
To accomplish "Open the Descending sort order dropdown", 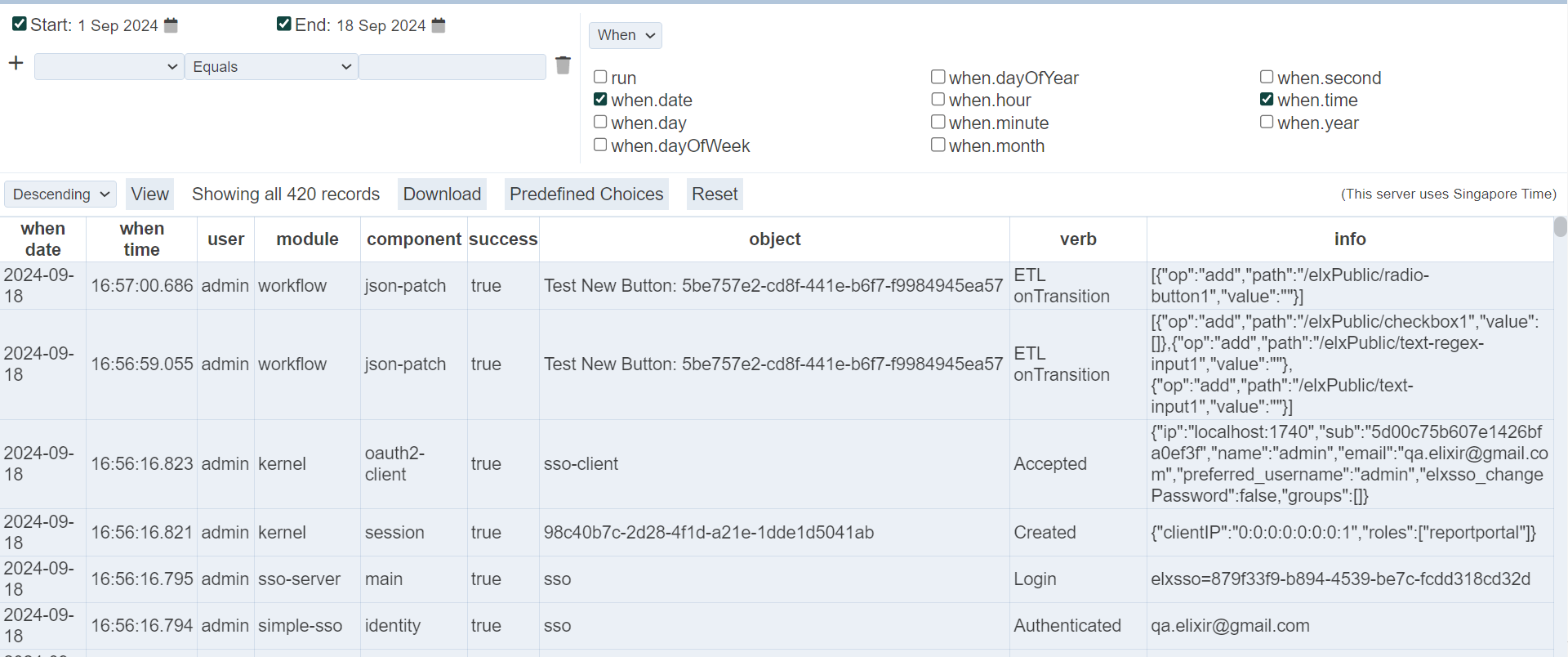I will pos(60,194).
